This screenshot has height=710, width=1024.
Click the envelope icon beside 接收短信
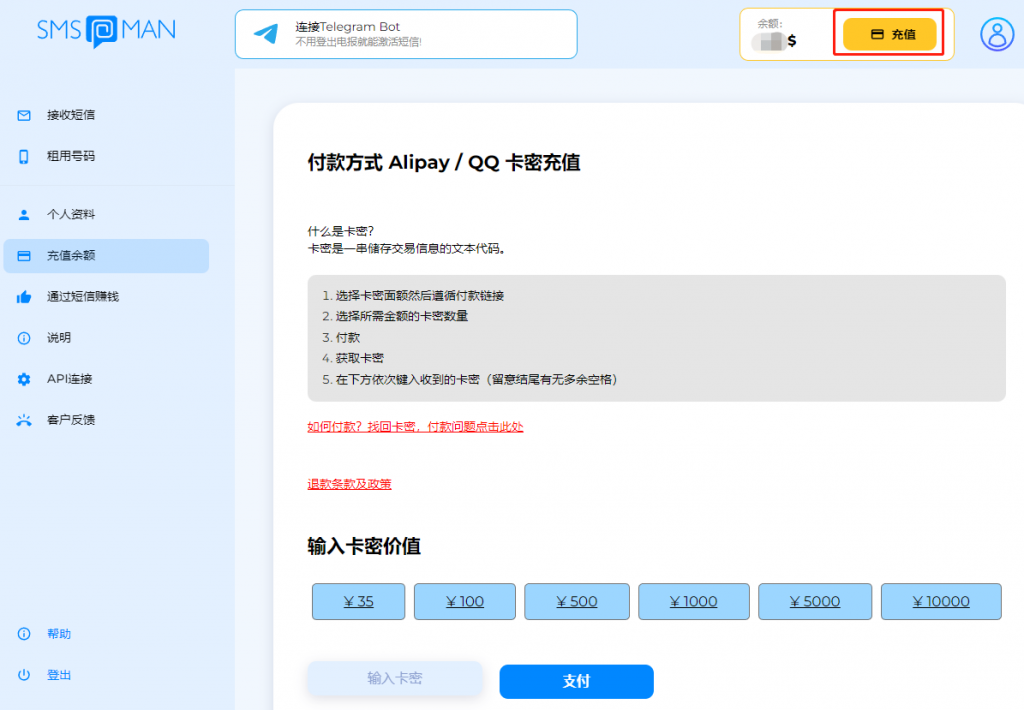[24, 116]
